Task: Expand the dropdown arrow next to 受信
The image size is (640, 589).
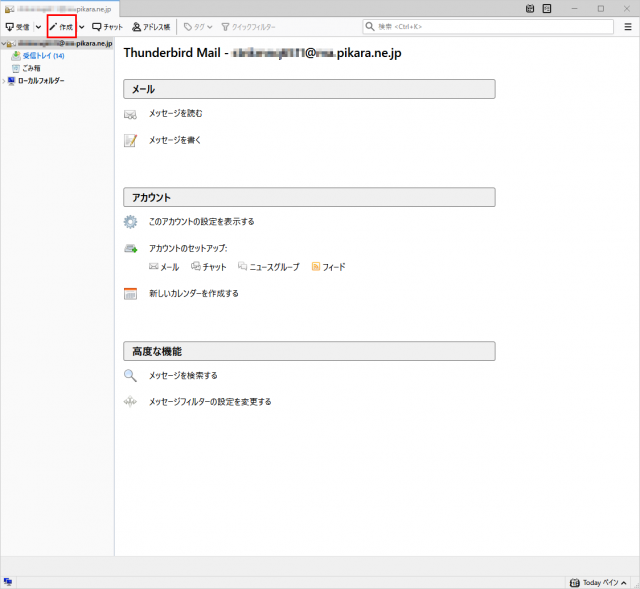Action: 38,26
